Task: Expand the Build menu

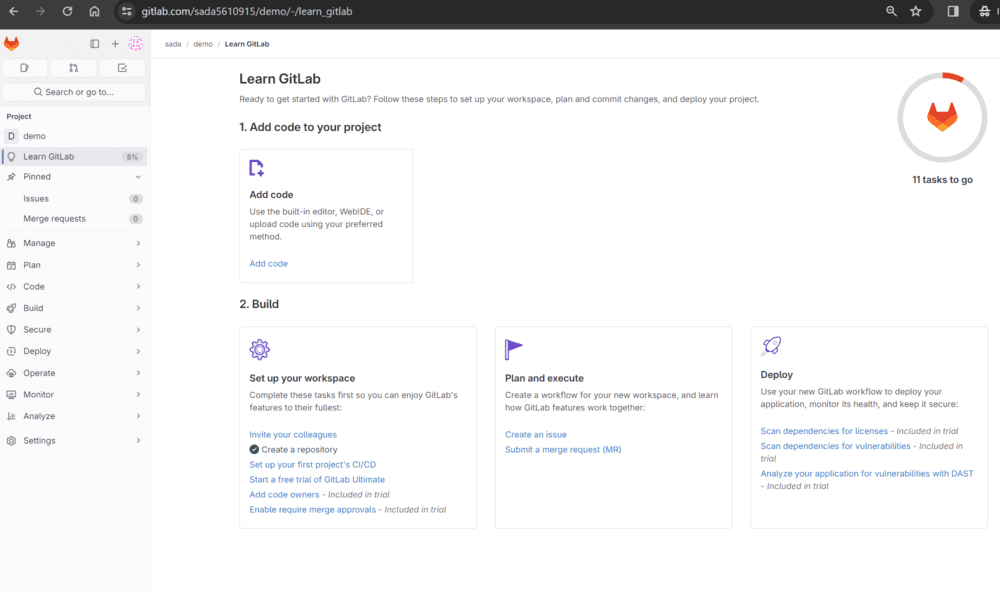Action: click(75, 308)
